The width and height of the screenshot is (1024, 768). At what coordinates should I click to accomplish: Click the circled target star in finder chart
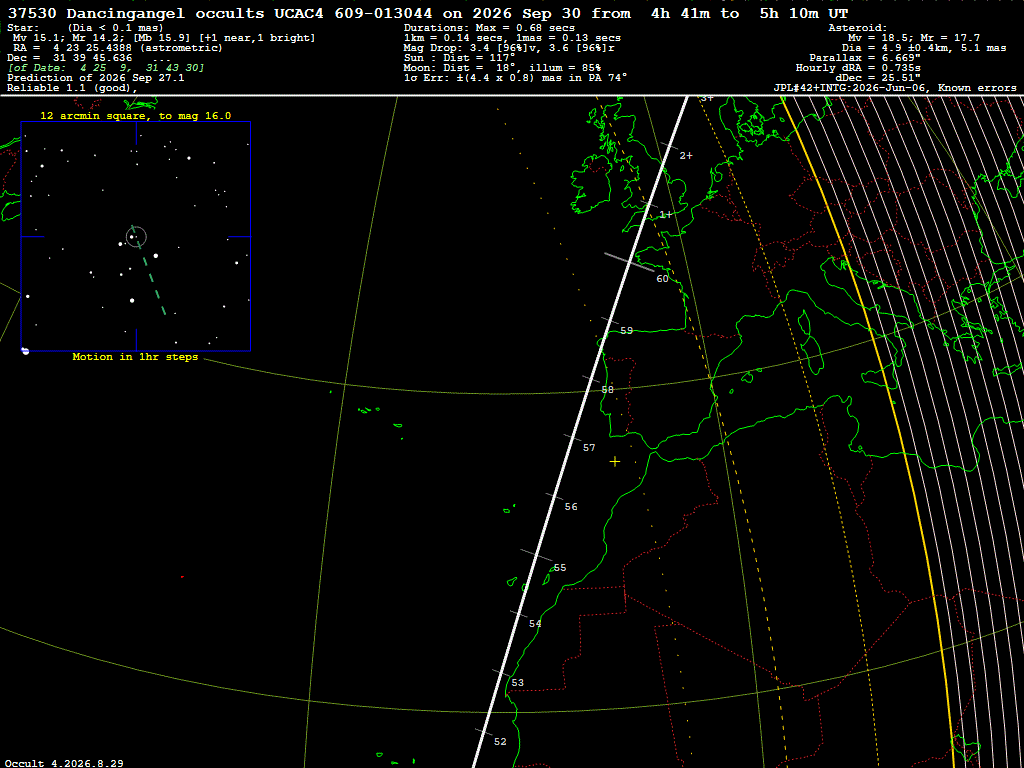(x=136, y=237)
